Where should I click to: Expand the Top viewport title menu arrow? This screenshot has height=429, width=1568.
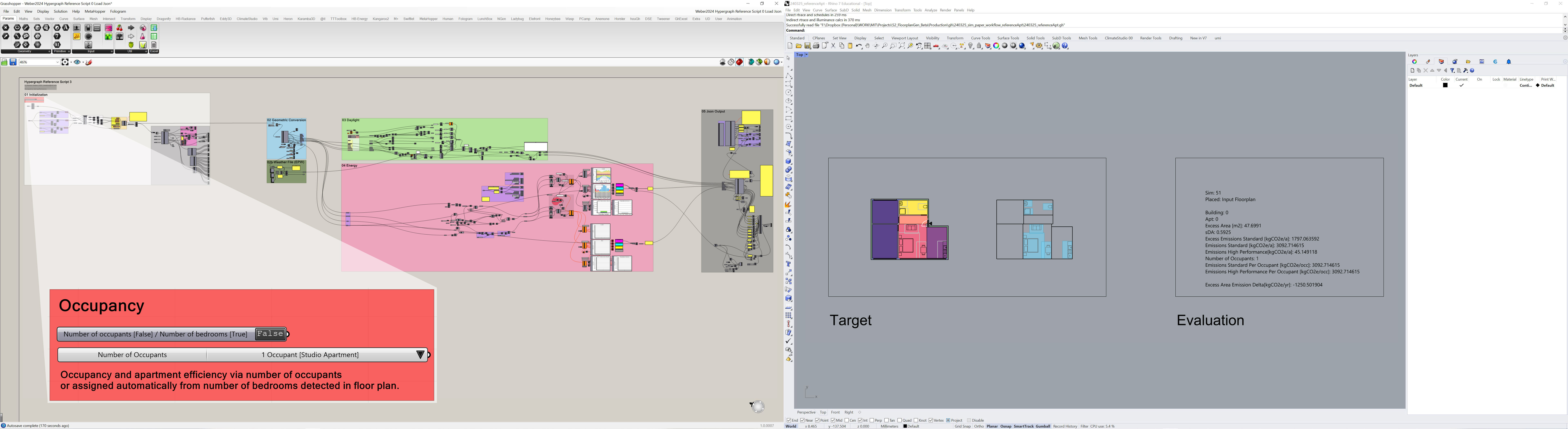(x=806, y=55)
